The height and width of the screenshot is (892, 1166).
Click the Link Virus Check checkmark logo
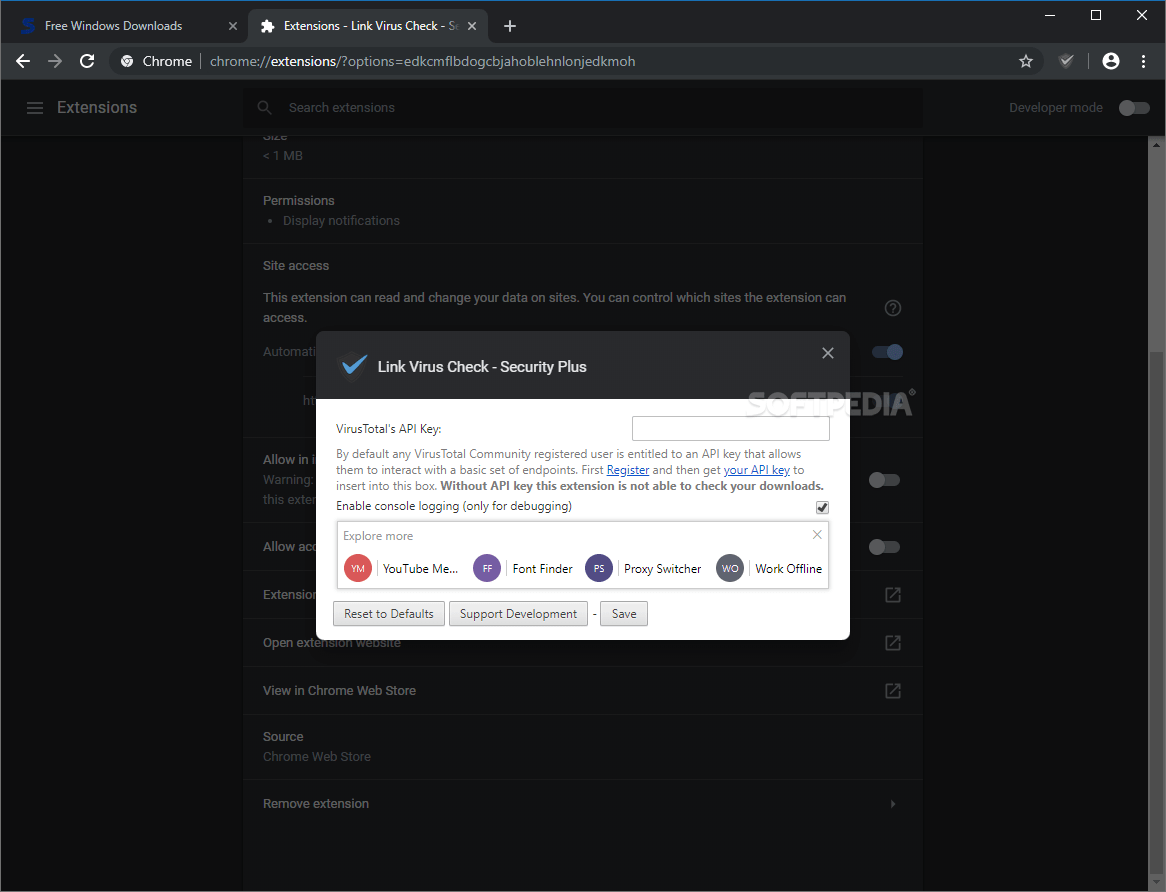(352, 366)
